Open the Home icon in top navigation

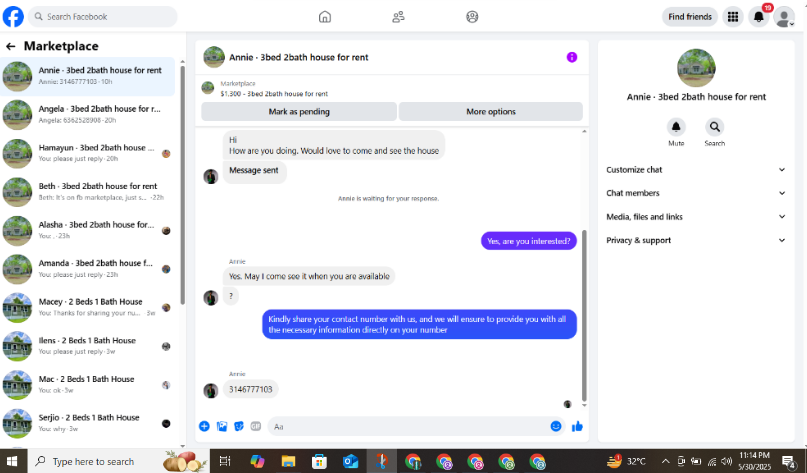[x=325, y=17]
